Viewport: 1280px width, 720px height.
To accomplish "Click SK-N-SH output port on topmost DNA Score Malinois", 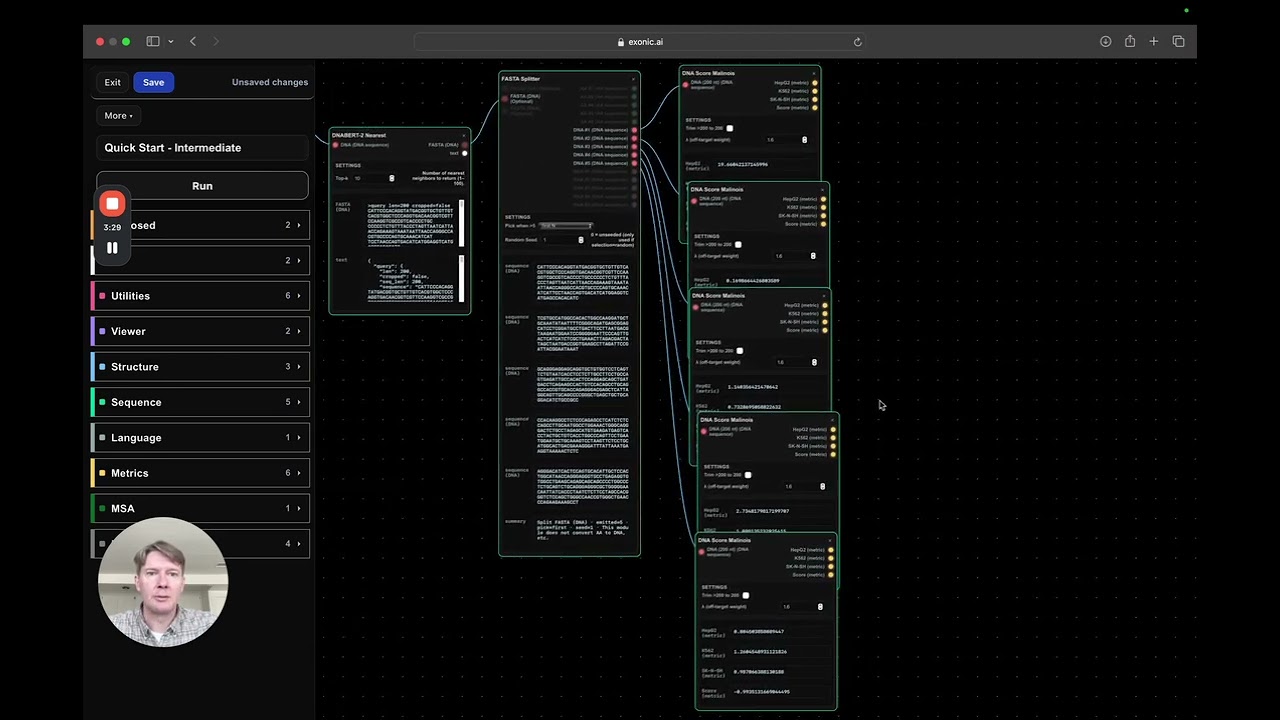I will pyautogui.click(x=815, y=99).
